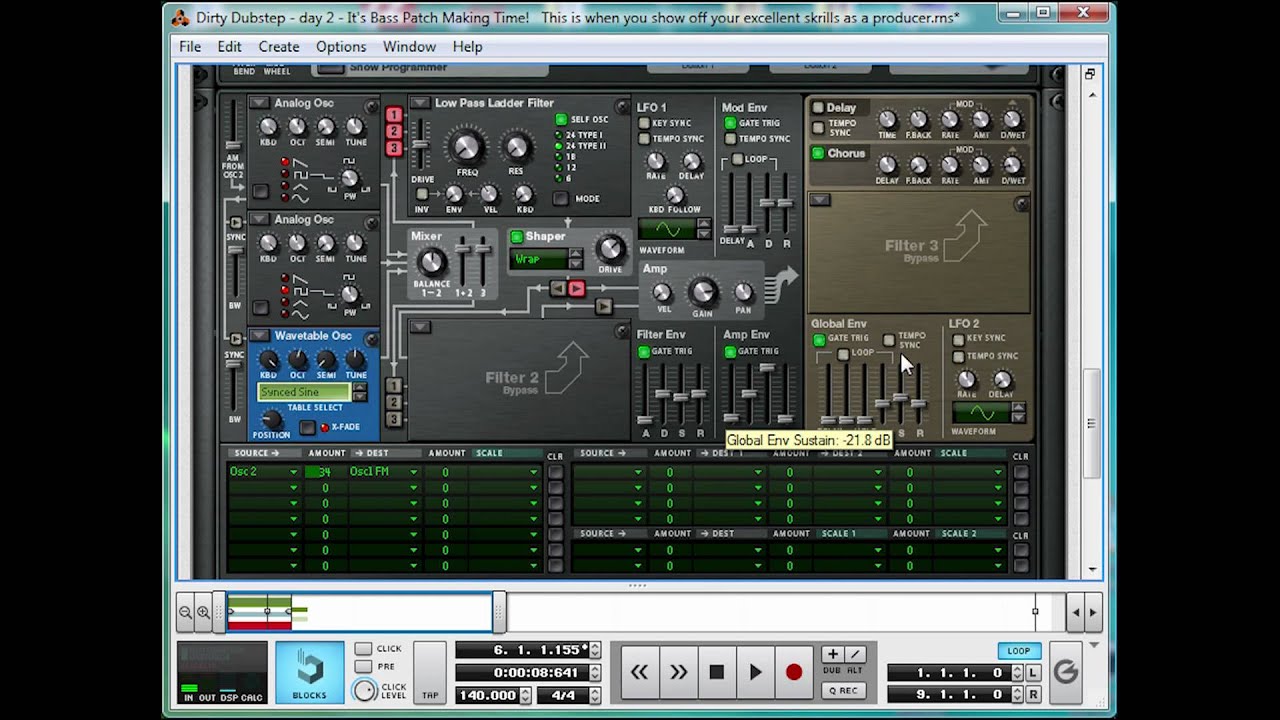
Task: Click the Filter 2 routing button 1
Action: click(394, 386)
